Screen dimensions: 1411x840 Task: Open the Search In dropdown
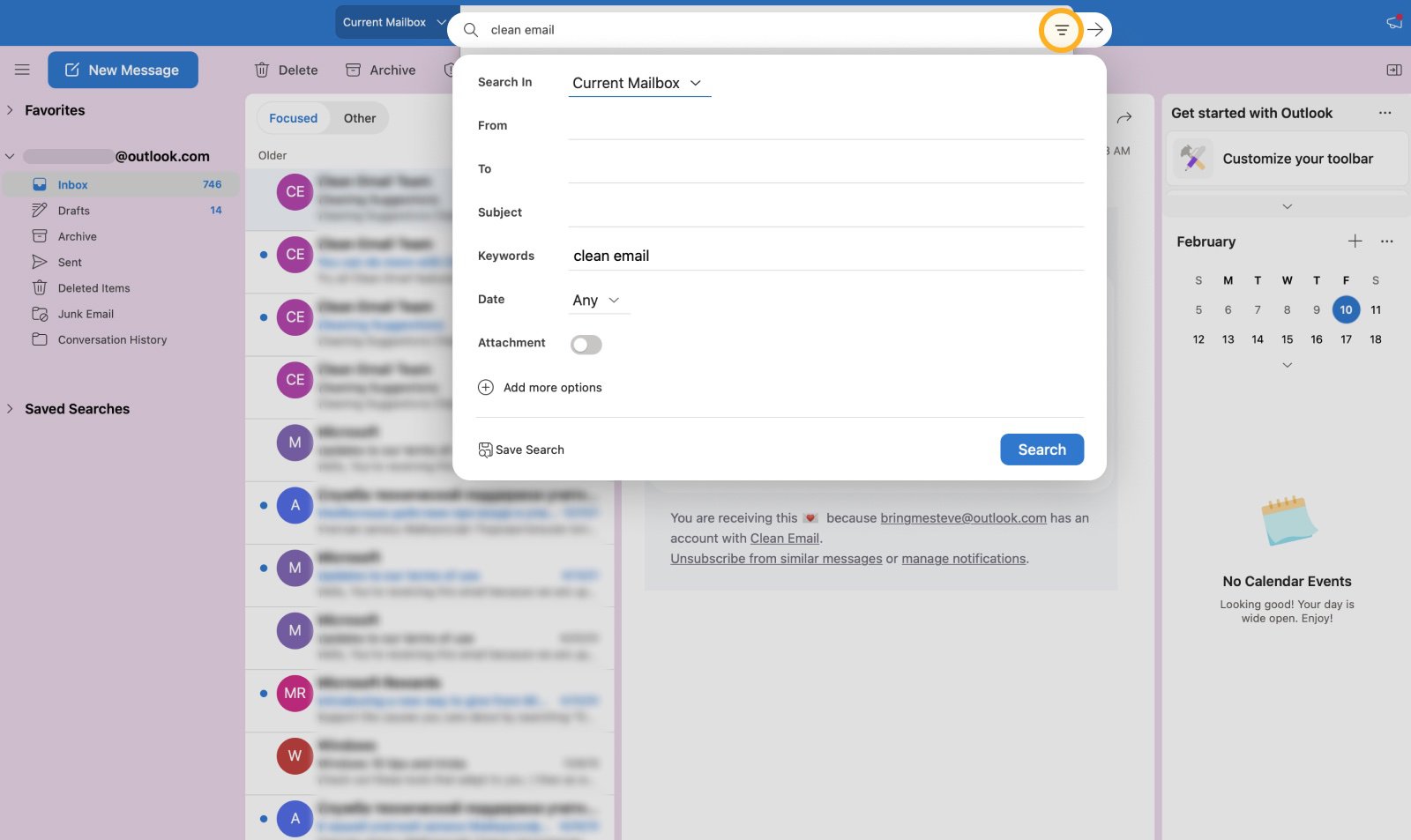[x=638, y=82]
